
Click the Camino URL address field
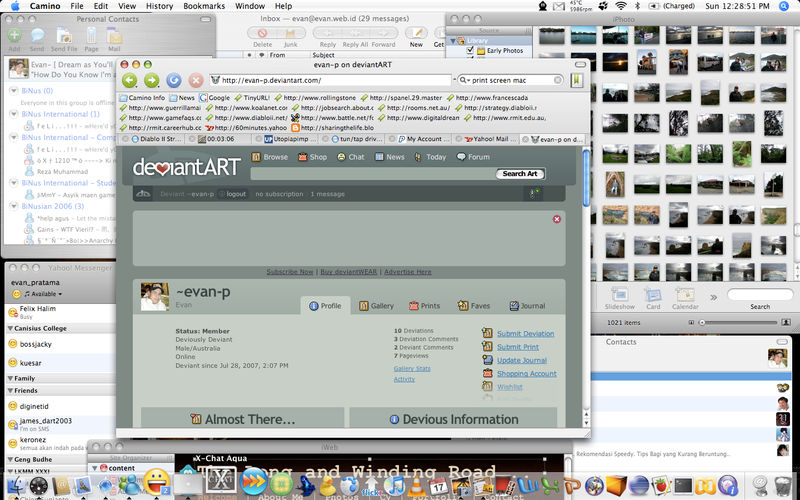tap(331, 80)
